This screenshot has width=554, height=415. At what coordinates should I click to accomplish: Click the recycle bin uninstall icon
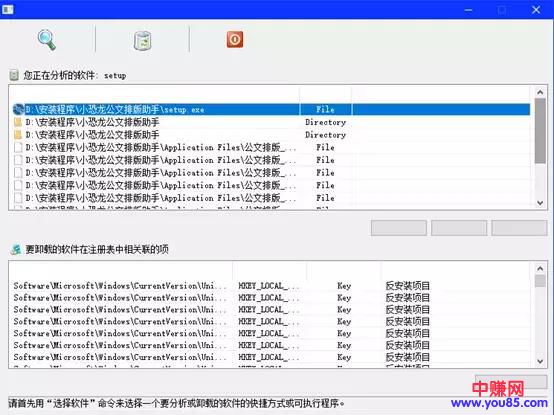click(x=142, y=40)
